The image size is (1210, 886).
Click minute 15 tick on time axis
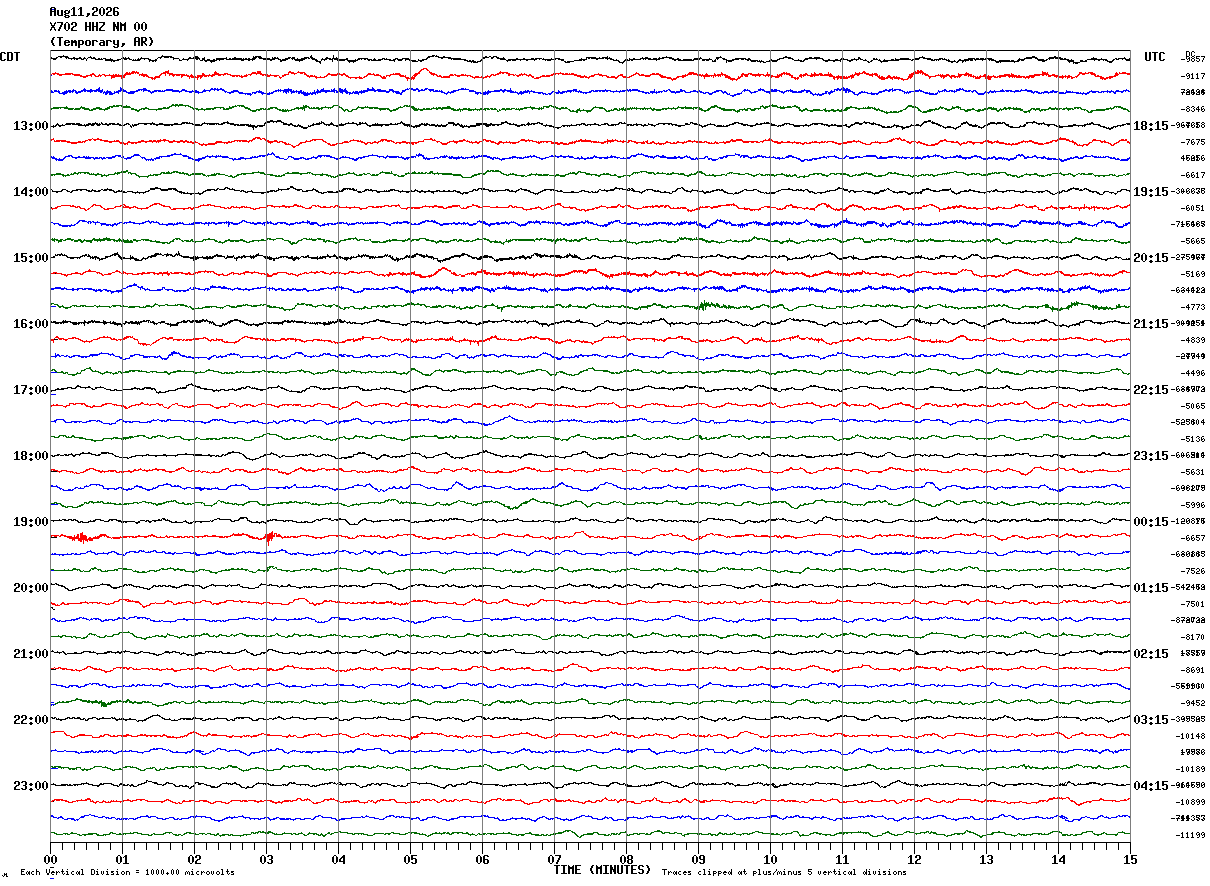click(1130, 859)
